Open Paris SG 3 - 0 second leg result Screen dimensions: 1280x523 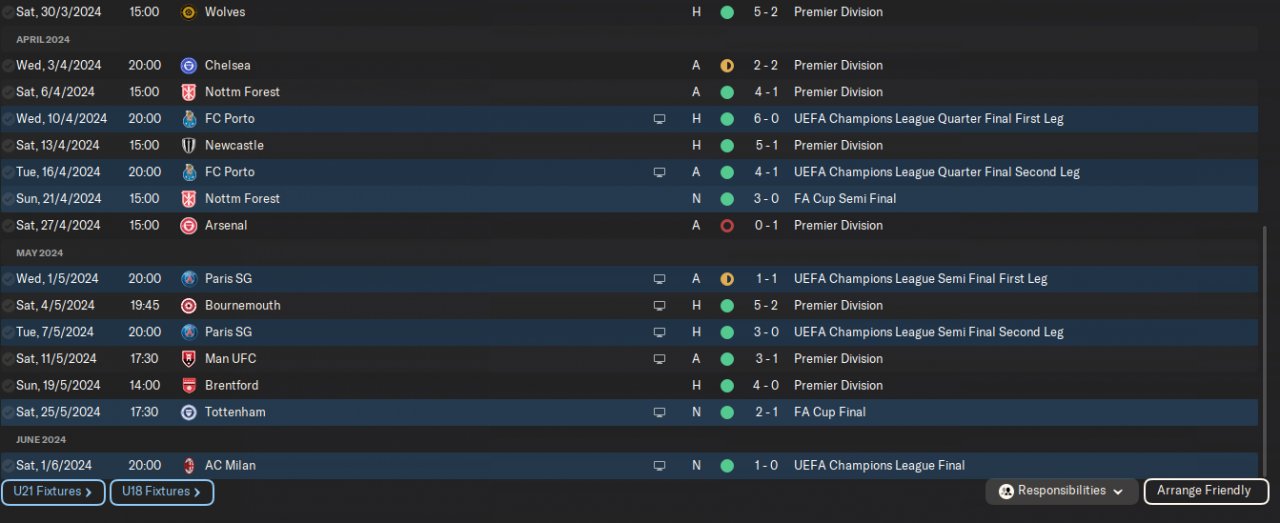point(766,332)
